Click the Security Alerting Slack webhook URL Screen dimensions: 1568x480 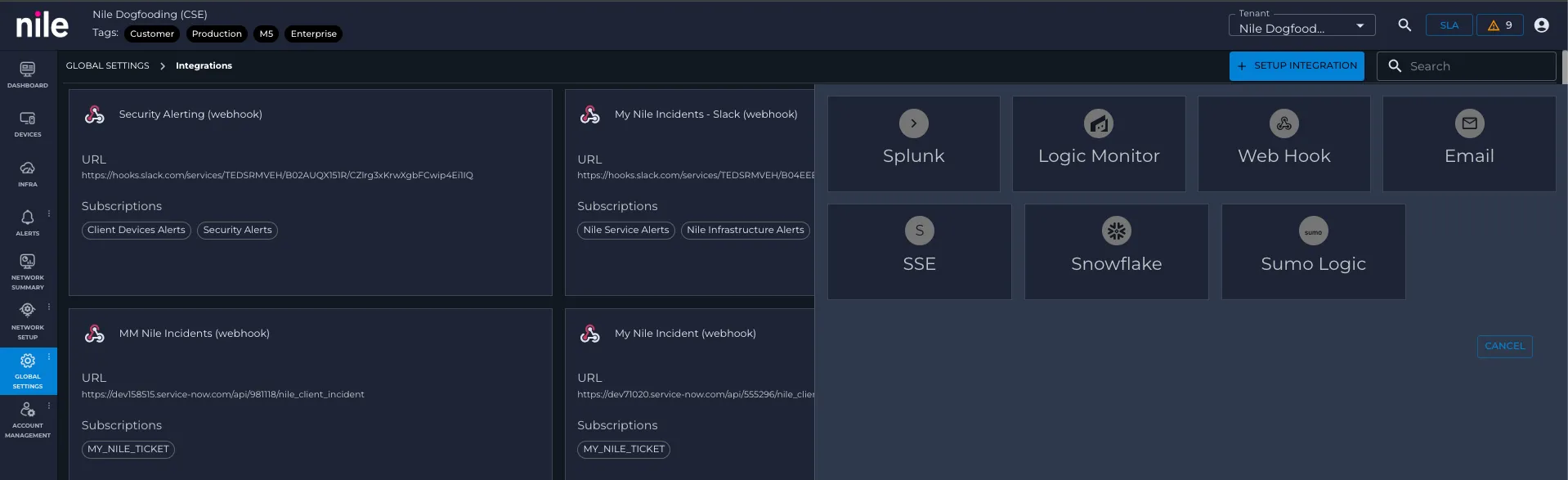[277, 176]
